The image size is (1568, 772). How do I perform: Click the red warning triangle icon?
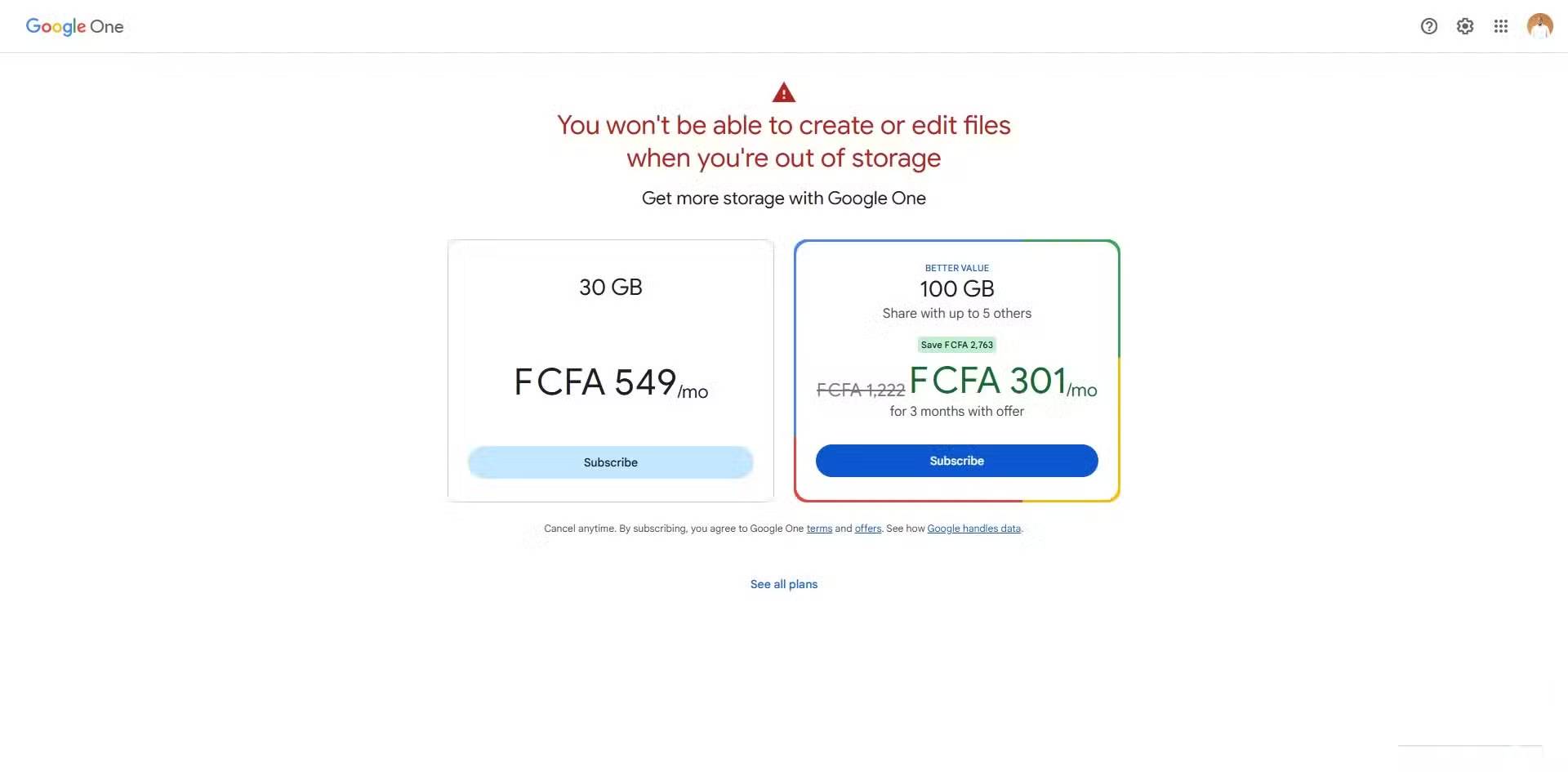(x=784, y=92)
